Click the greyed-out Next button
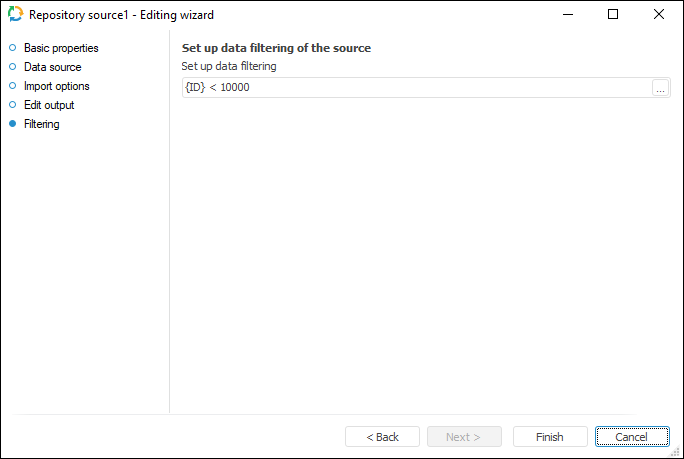 463,437
